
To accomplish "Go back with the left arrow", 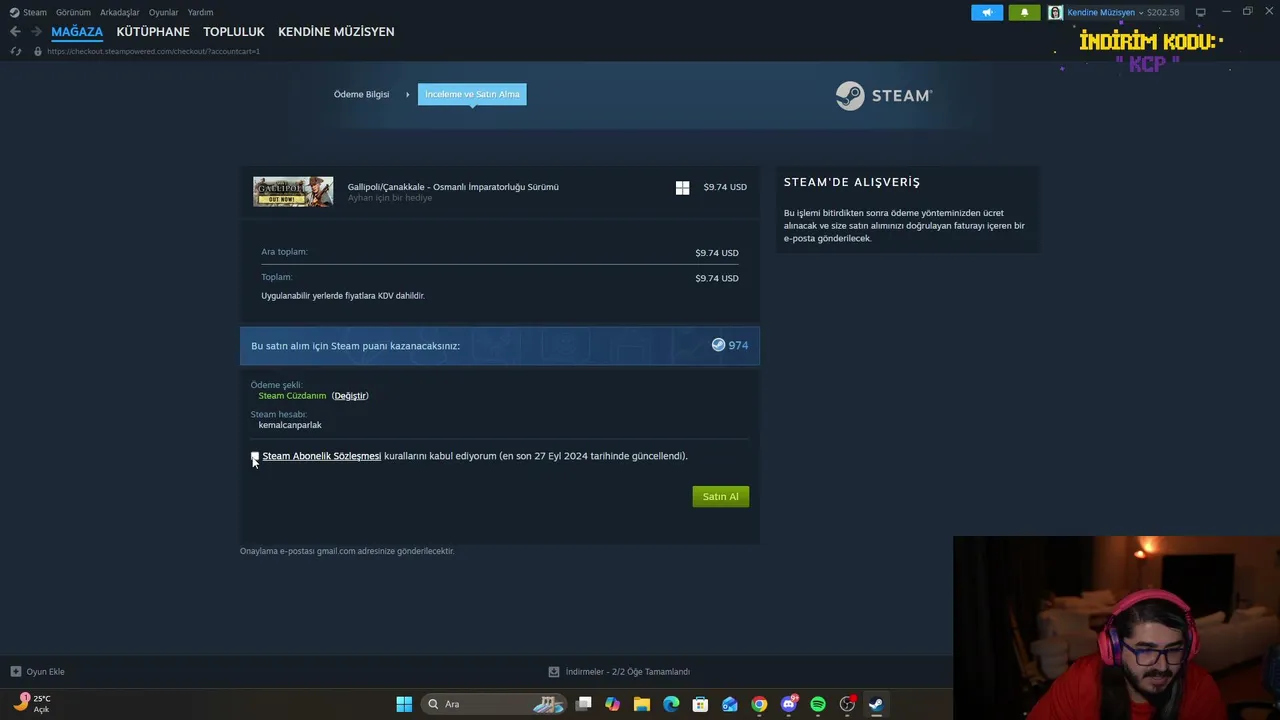I will (x=15, y=32).
